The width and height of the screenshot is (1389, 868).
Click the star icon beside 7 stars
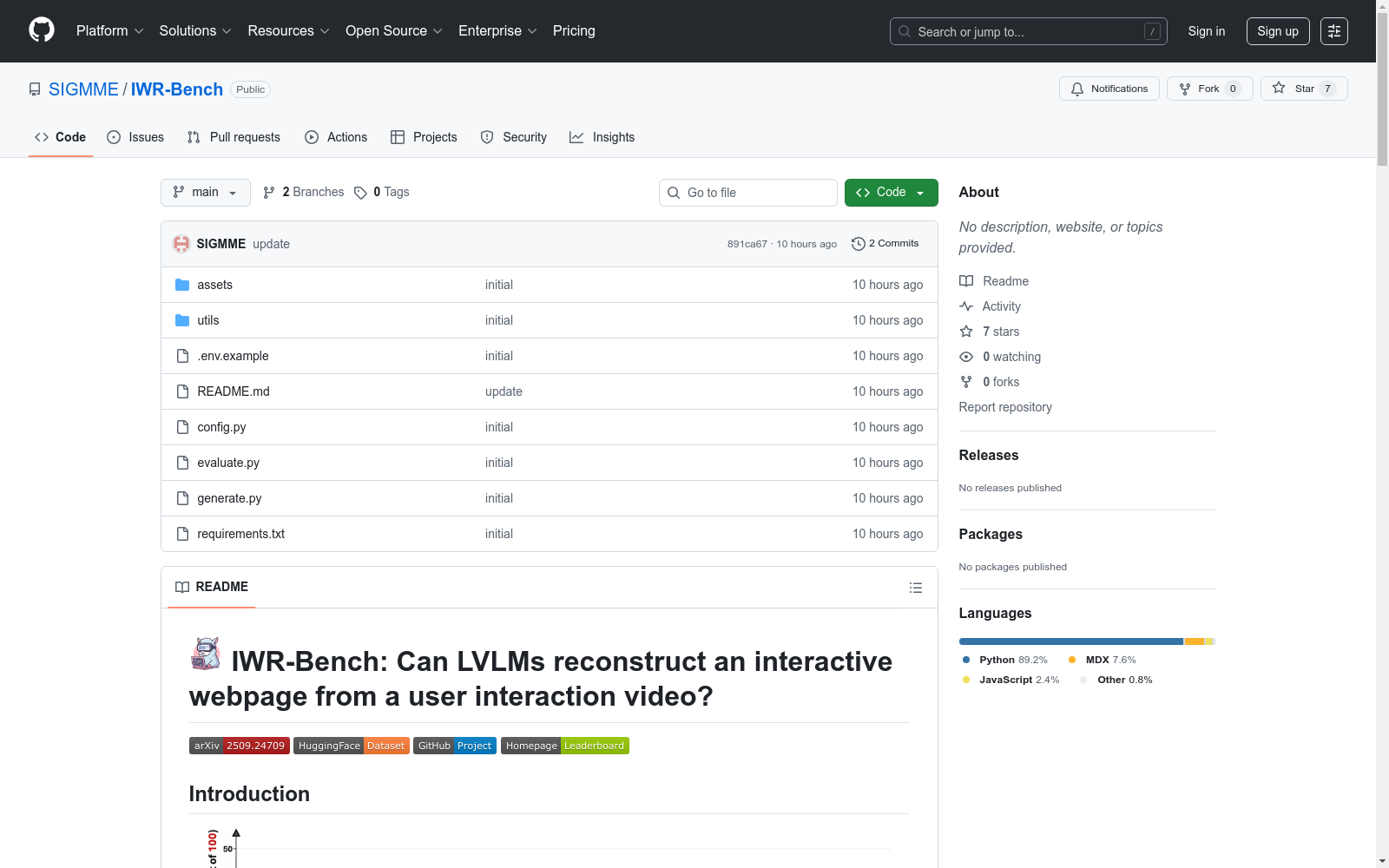point(966,332)
